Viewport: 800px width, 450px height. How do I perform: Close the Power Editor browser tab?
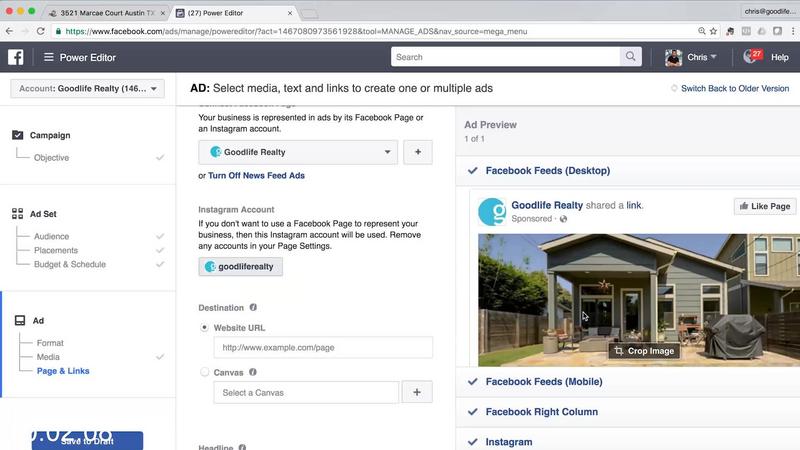(290, 13)
